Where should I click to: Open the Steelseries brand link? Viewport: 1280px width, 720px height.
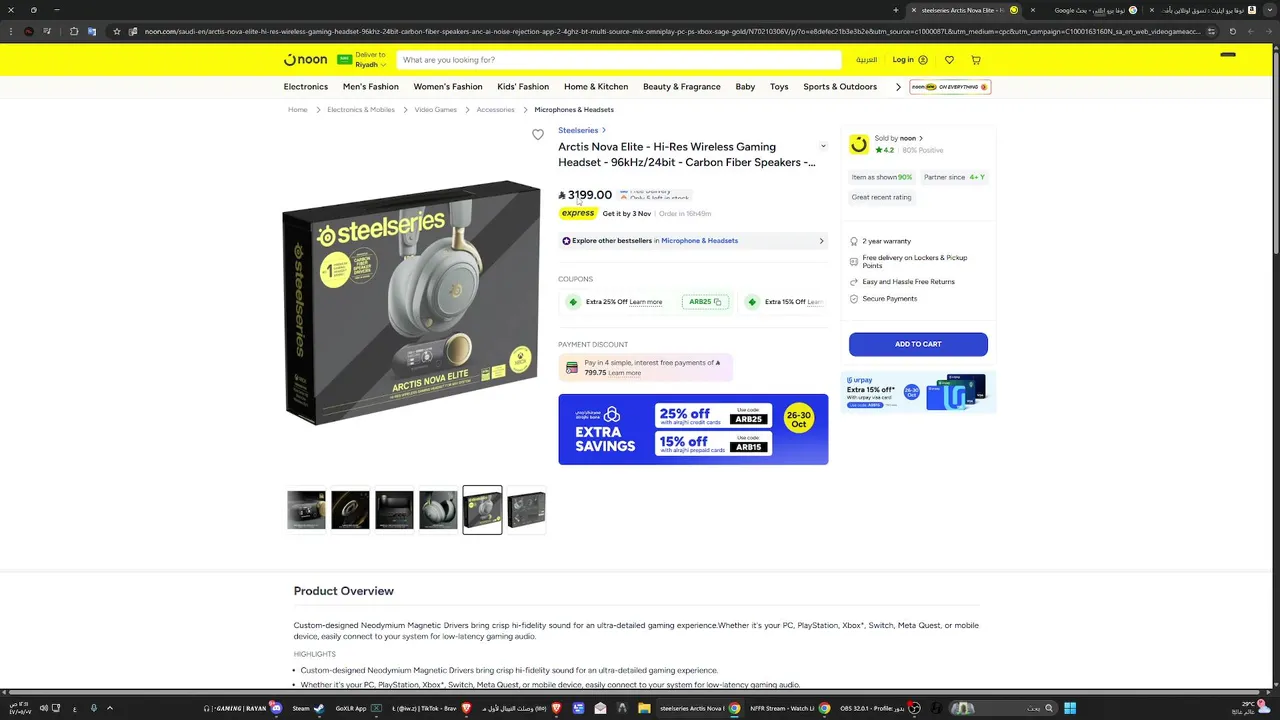[x=578, y=130]
